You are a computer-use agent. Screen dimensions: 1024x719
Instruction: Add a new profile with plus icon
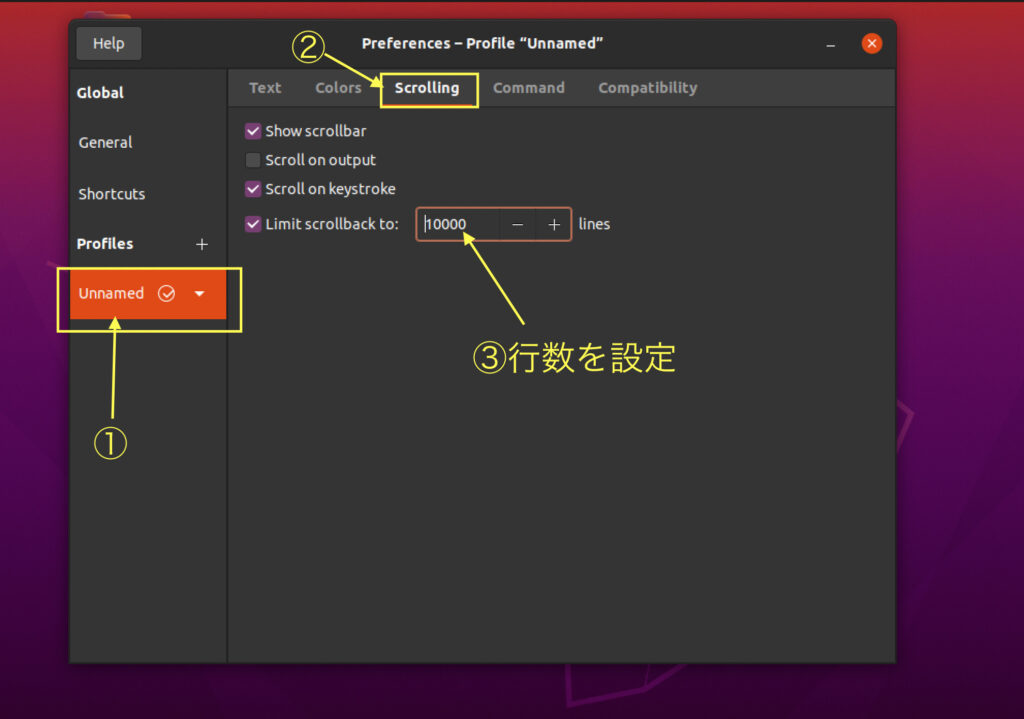pyautogui.click(x=201, y=244)
